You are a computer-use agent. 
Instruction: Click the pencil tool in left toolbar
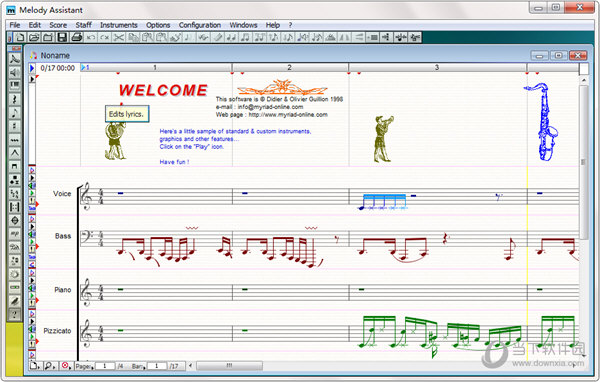(x=15, y=301)
